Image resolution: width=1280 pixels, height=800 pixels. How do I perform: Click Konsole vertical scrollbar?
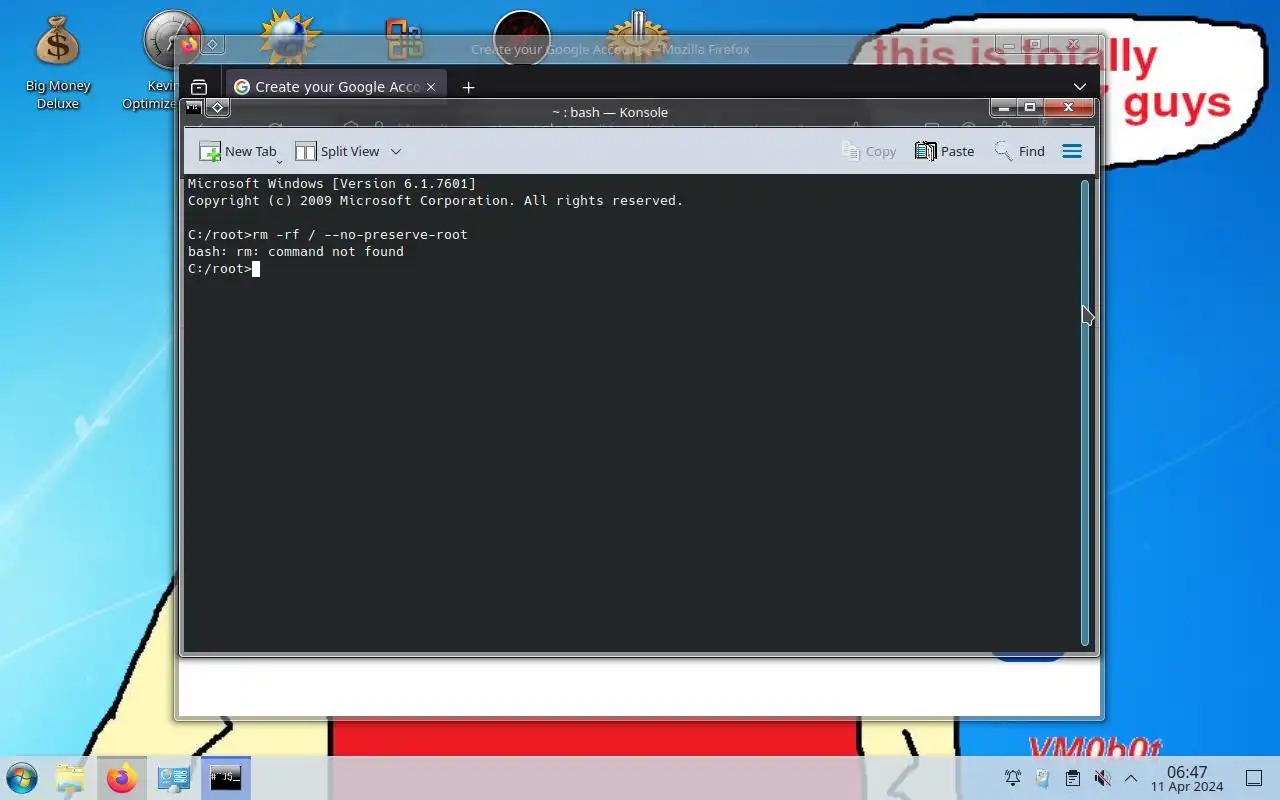click(1085, 413)
